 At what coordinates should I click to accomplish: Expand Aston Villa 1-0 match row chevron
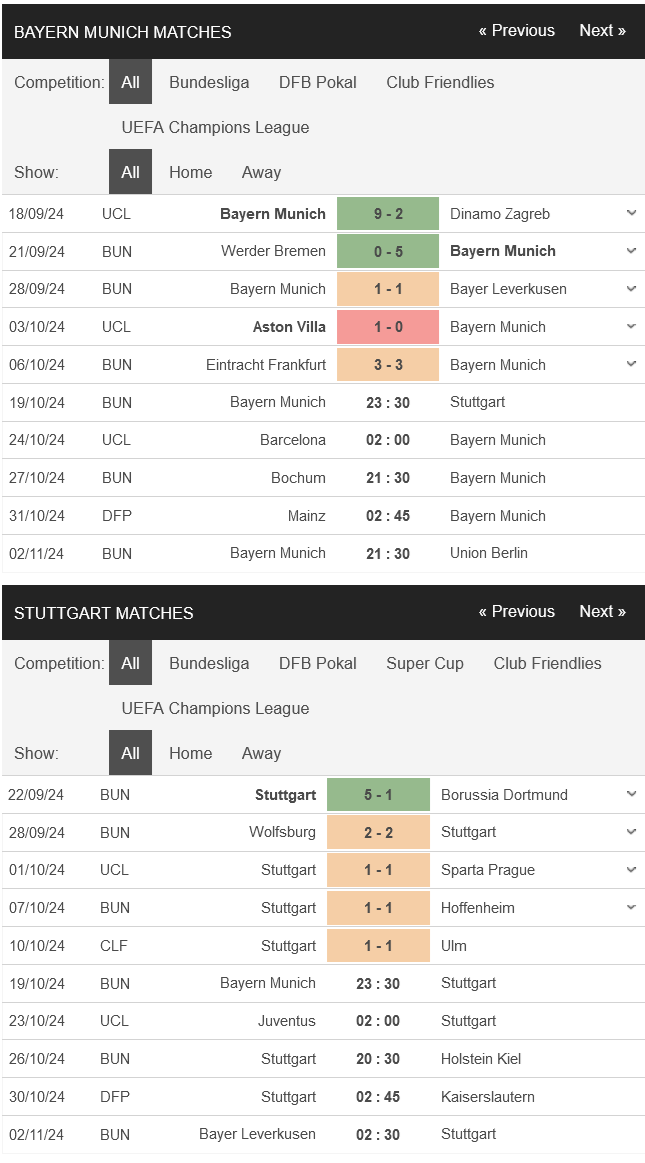631,326
